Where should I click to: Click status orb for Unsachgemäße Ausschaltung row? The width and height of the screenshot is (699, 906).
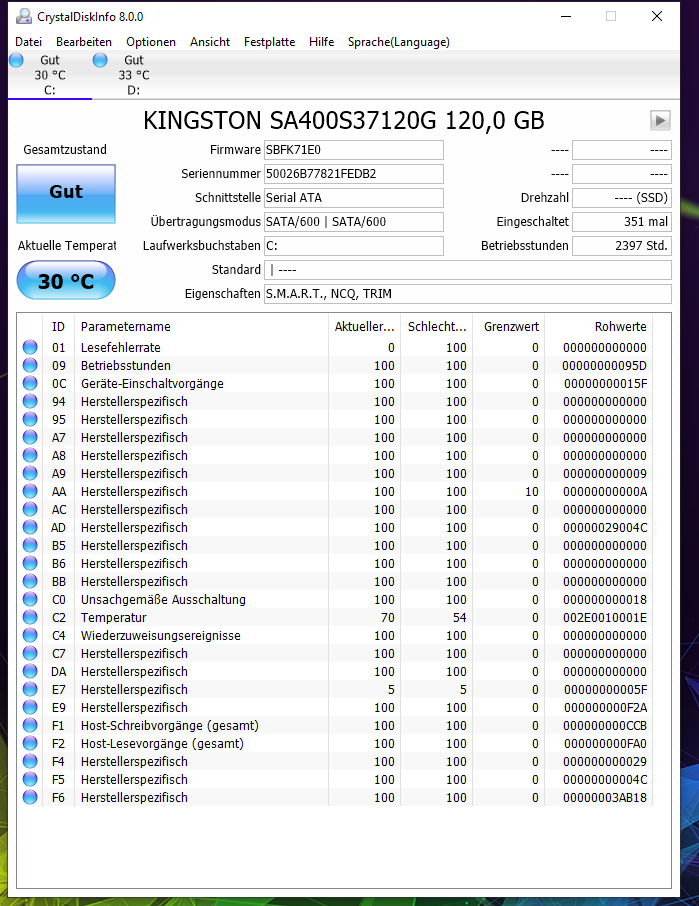click(x=30, y=599)
